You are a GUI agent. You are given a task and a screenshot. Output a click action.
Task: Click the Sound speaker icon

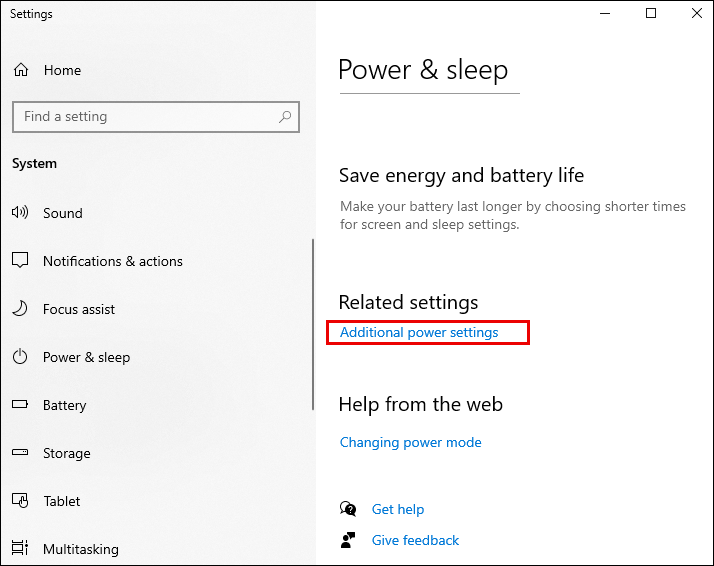coord(20,213)
